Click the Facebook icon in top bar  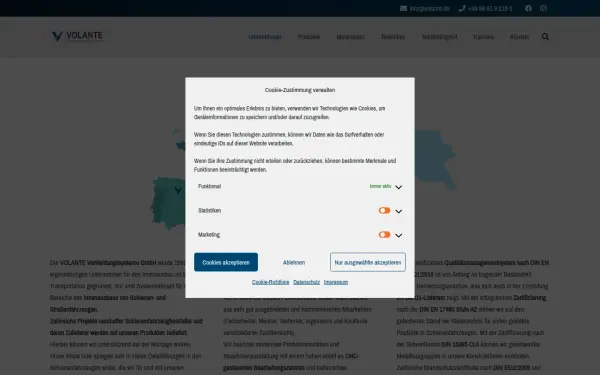coord(528,8)
